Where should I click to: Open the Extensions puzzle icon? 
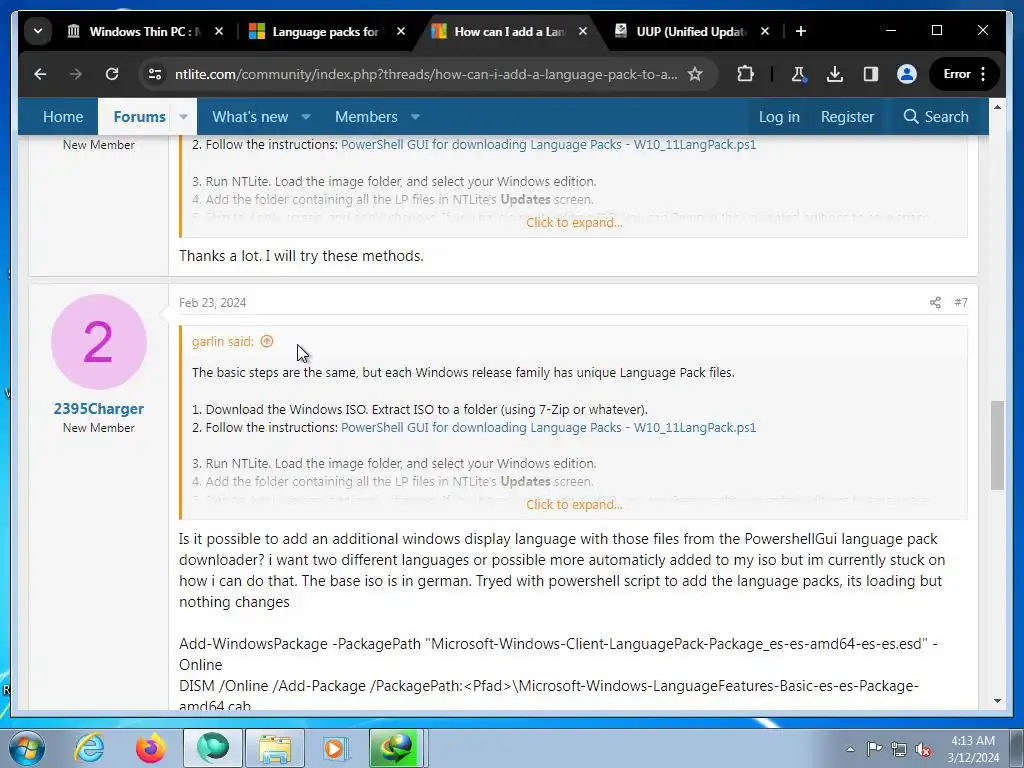tap(745, 74)
